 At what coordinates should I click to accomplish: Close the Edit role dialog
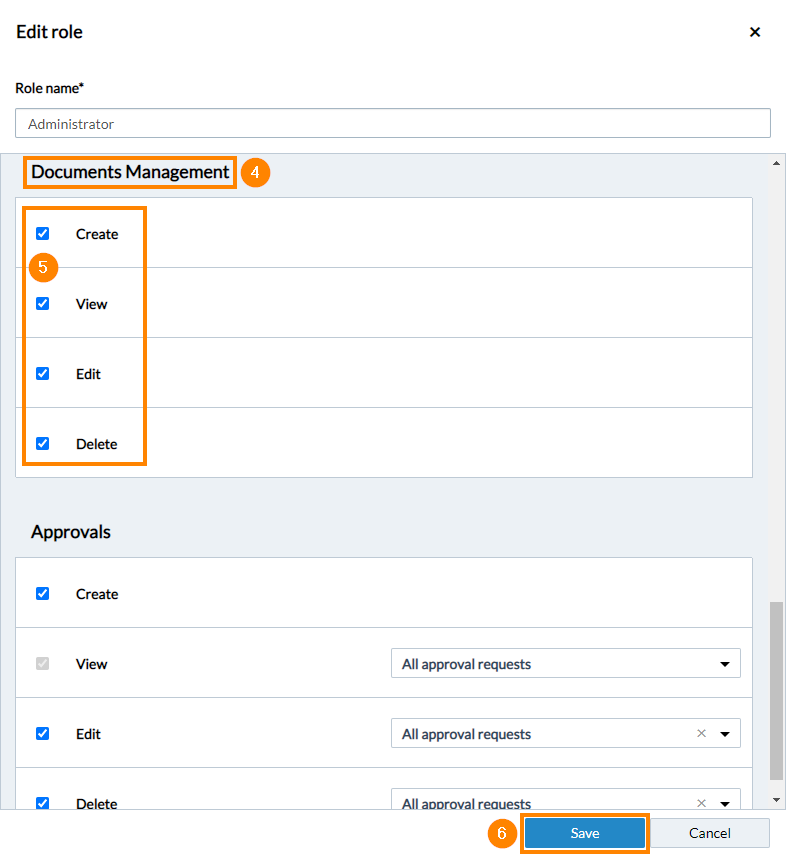click(755, 32)
